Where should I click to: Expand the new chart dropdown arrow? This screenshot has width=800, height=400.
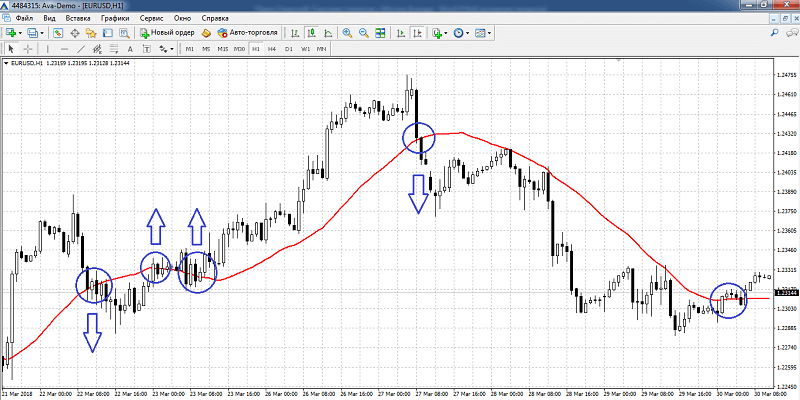[20, 33]
